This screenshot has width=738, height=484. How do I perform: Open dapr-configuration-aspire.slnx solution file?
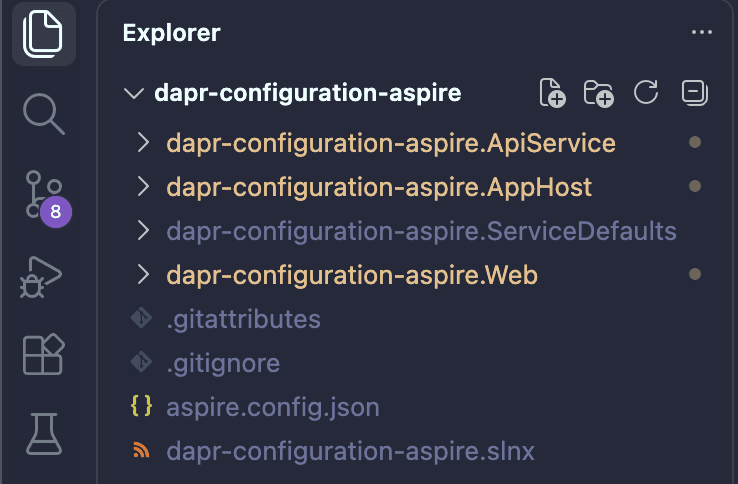click(x=350, y=452)
